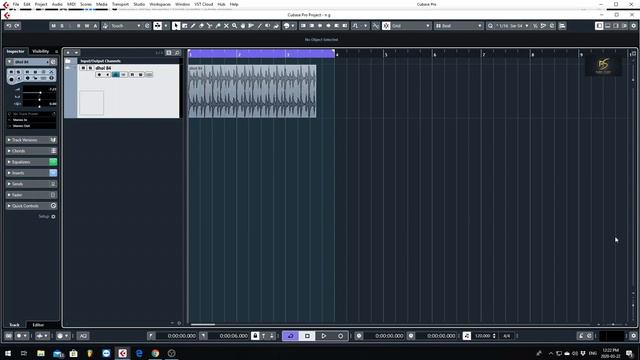The height and width of the screenshot is (360, 640).
Task: Switch to the Visibility tab
Action: click(x=40, y=51)
